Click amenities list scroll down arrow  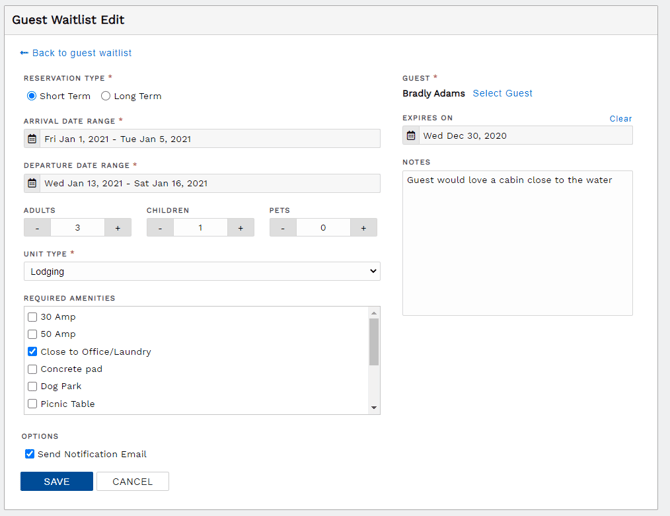374,408
